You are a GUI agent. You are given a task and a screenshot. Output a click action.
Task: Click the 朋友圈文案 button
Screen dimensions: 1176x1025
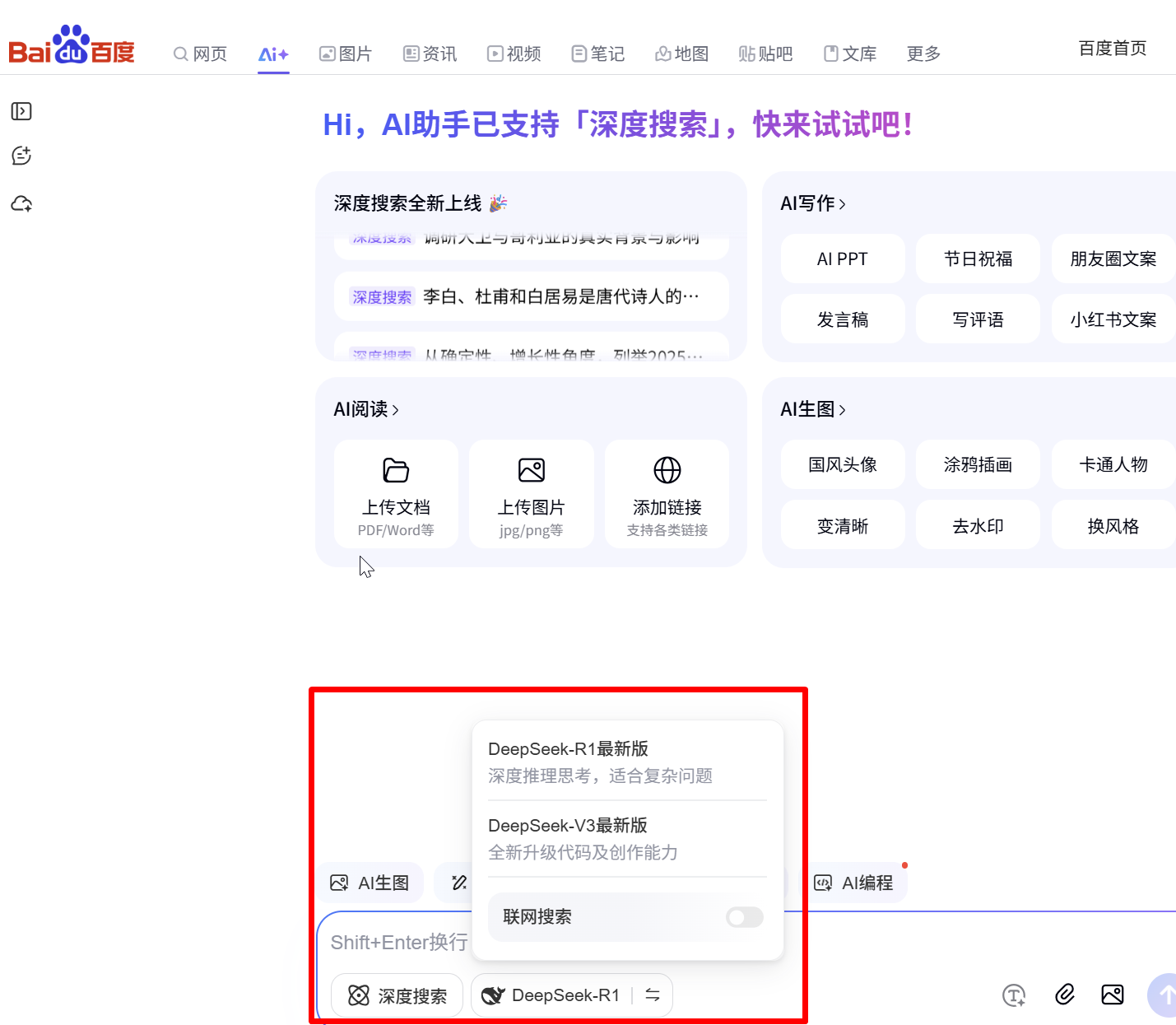tap(1113, 259)
